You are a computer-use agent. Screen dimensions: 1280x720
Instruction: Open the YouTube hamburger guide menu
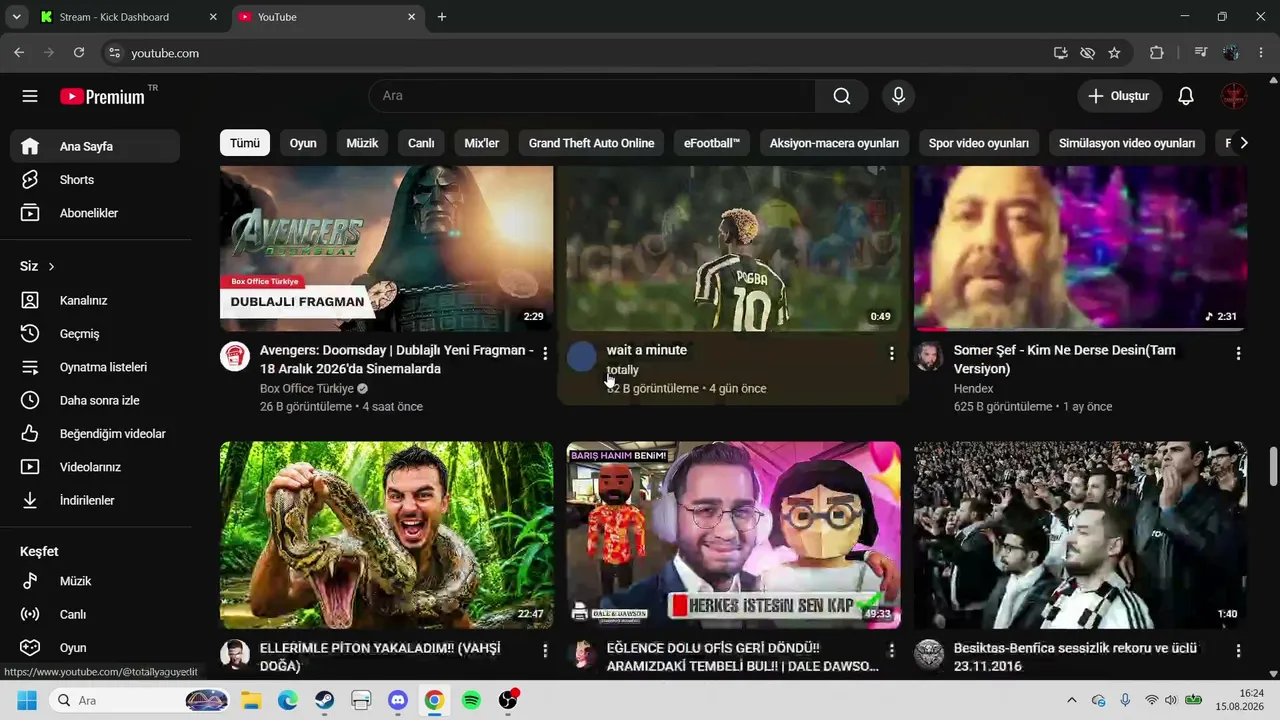click(x=30, y=96)
